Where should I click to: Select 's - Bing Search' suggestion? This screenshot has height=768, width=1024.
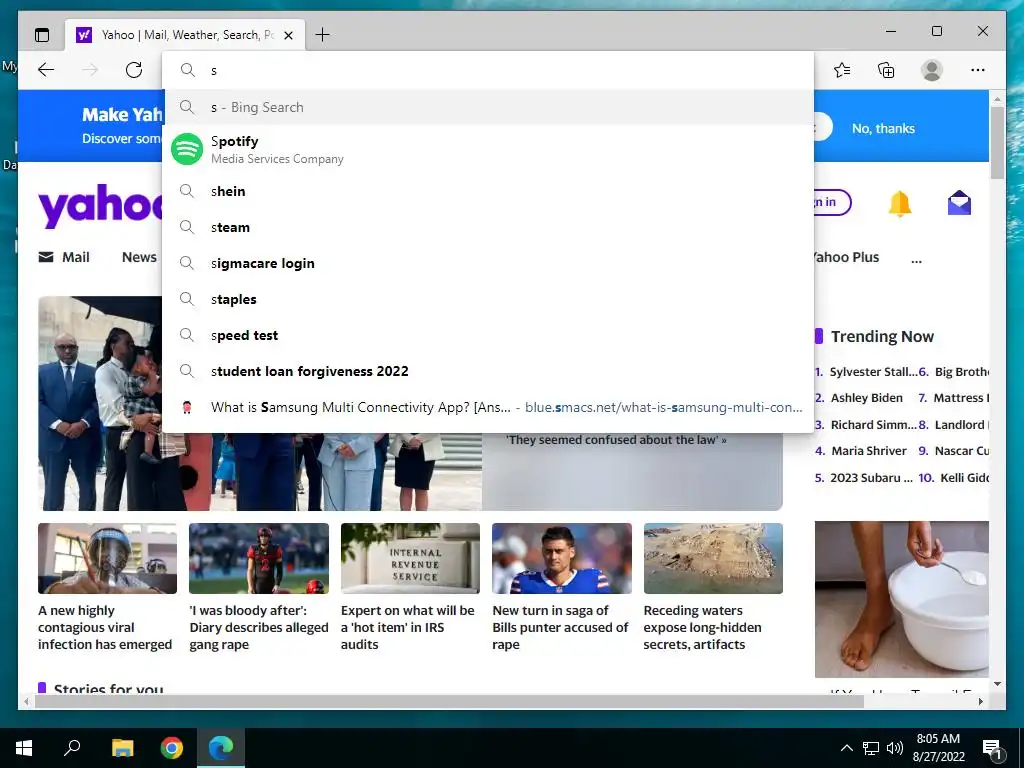[x=488, y=107]
